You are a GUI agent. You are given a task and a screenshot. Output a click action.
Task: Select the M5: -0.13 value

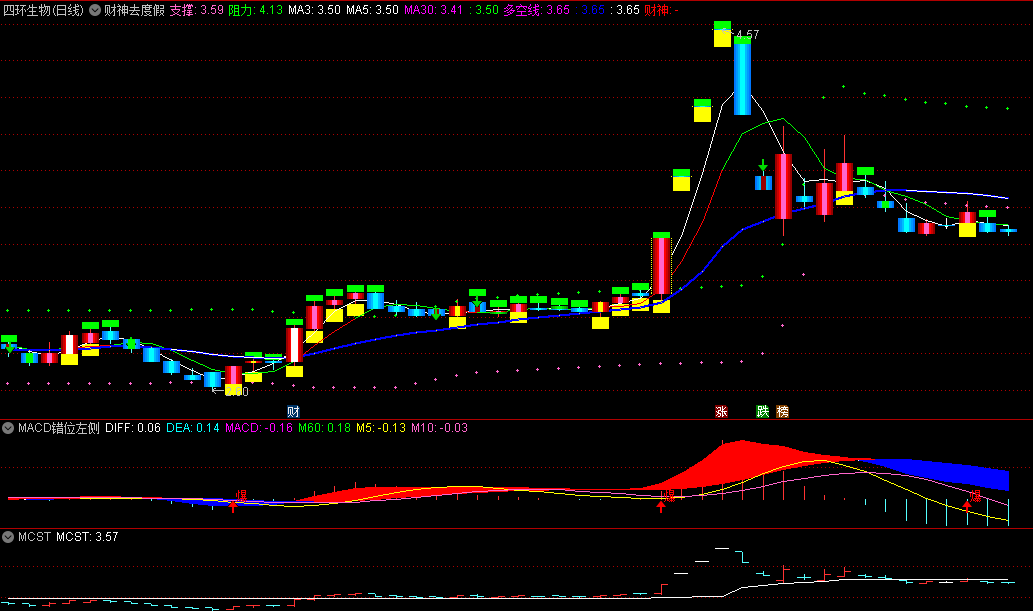pos(381,428)
